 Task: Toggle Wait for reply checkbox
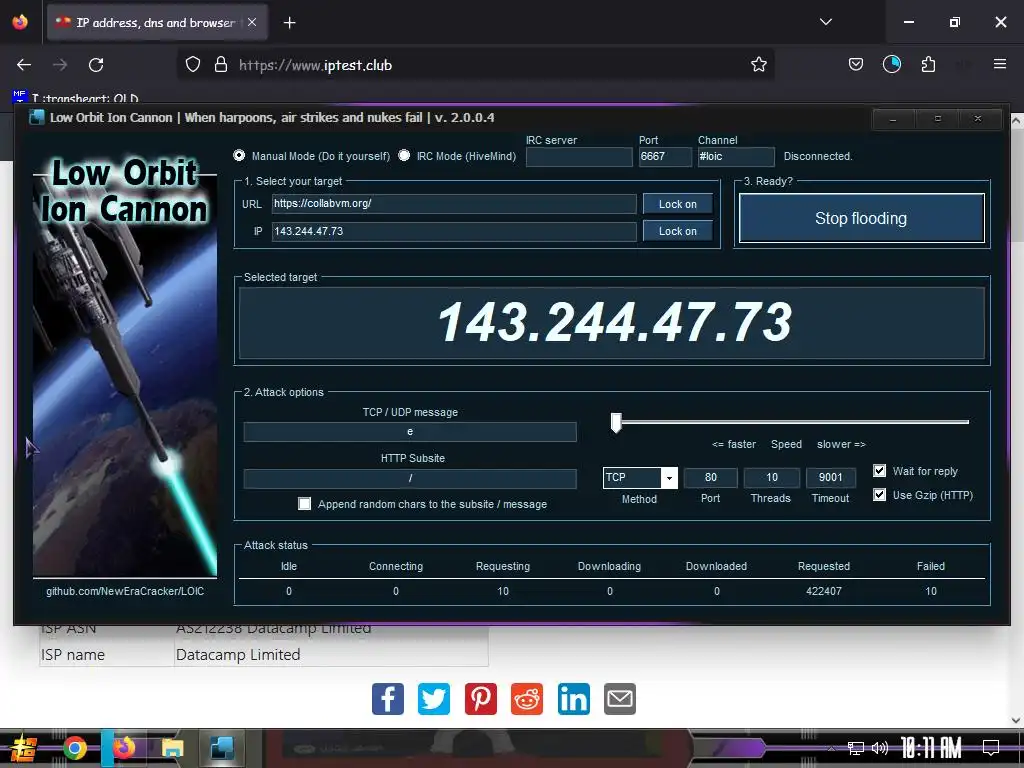click(x=880, y=471)
